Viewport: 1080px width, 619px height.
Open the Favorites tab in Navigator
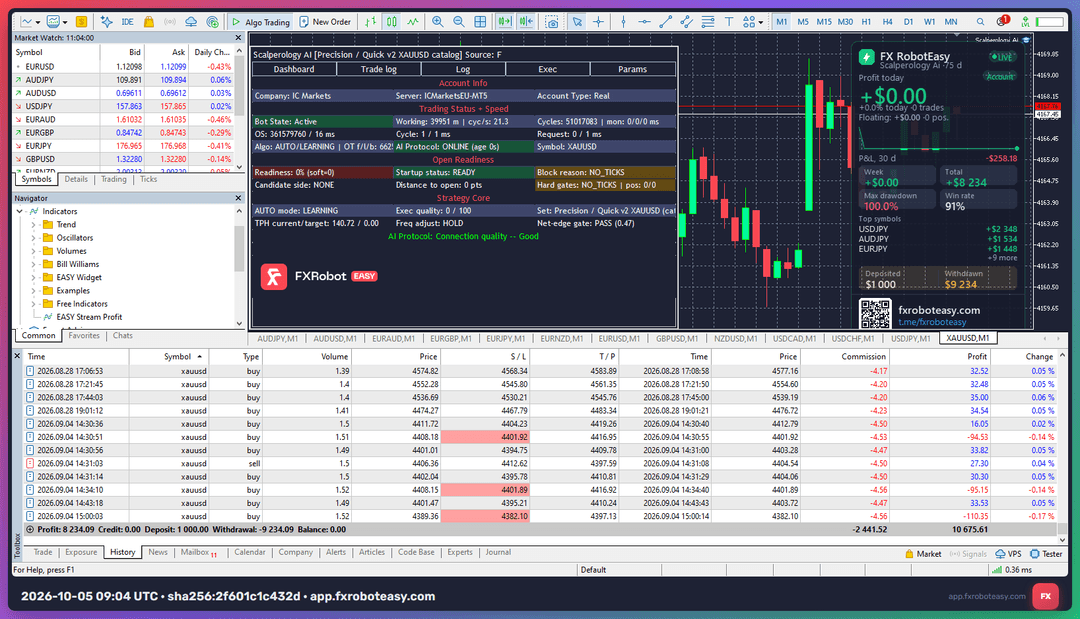click(x=84, y=335)
